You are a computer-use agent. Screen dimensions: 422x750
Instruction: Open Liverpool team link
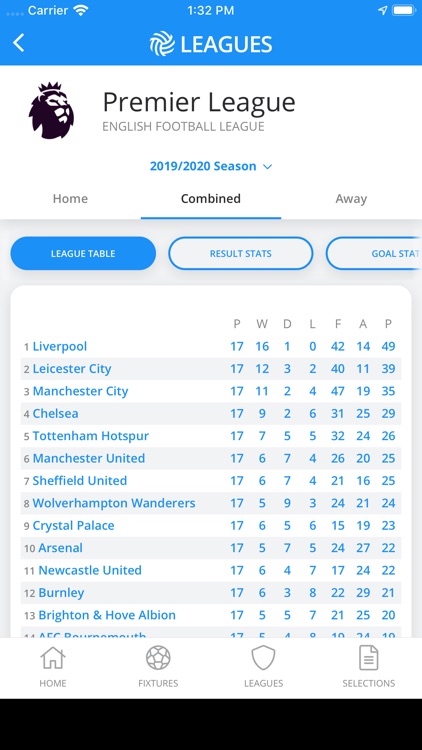pyautogui.click(x=60, y=346)
